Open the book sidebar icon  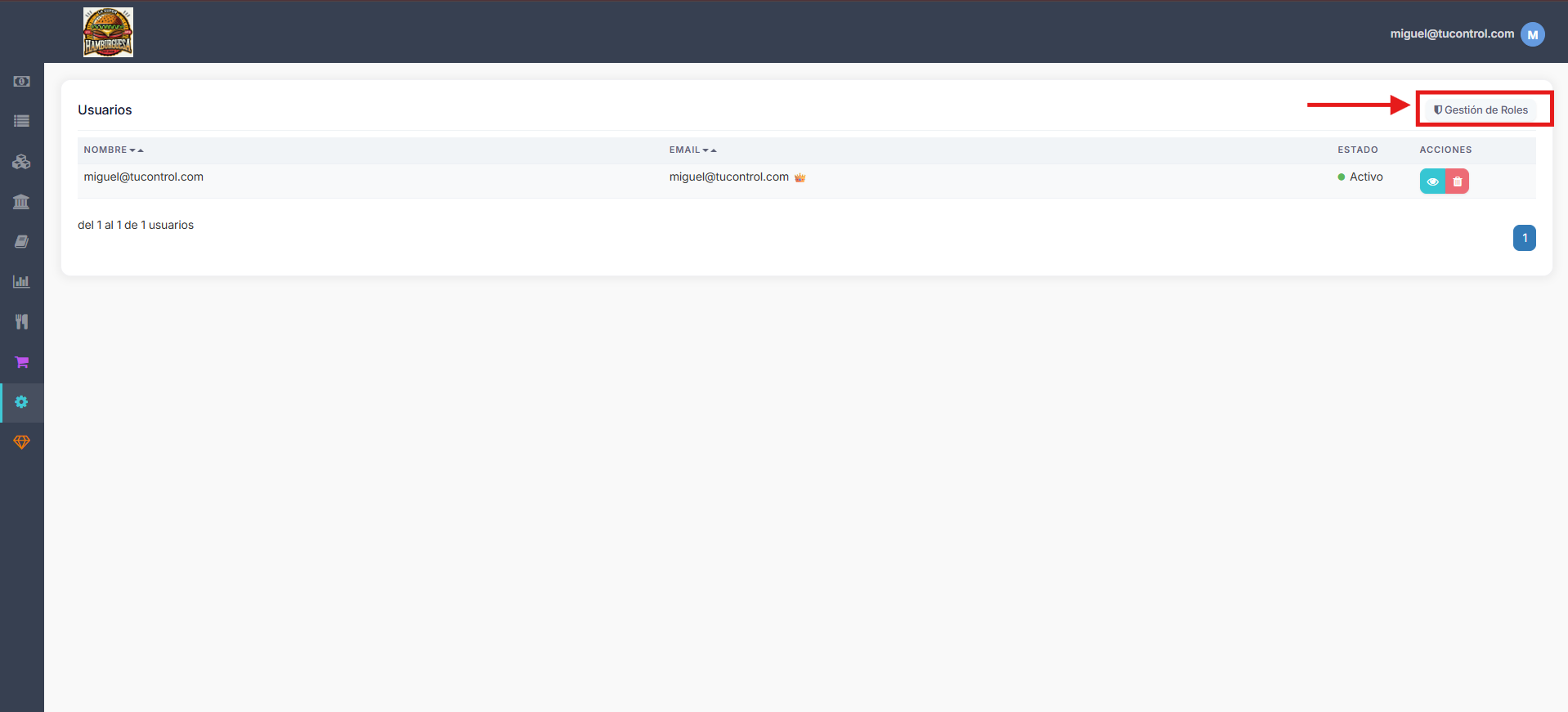point(21,242)
